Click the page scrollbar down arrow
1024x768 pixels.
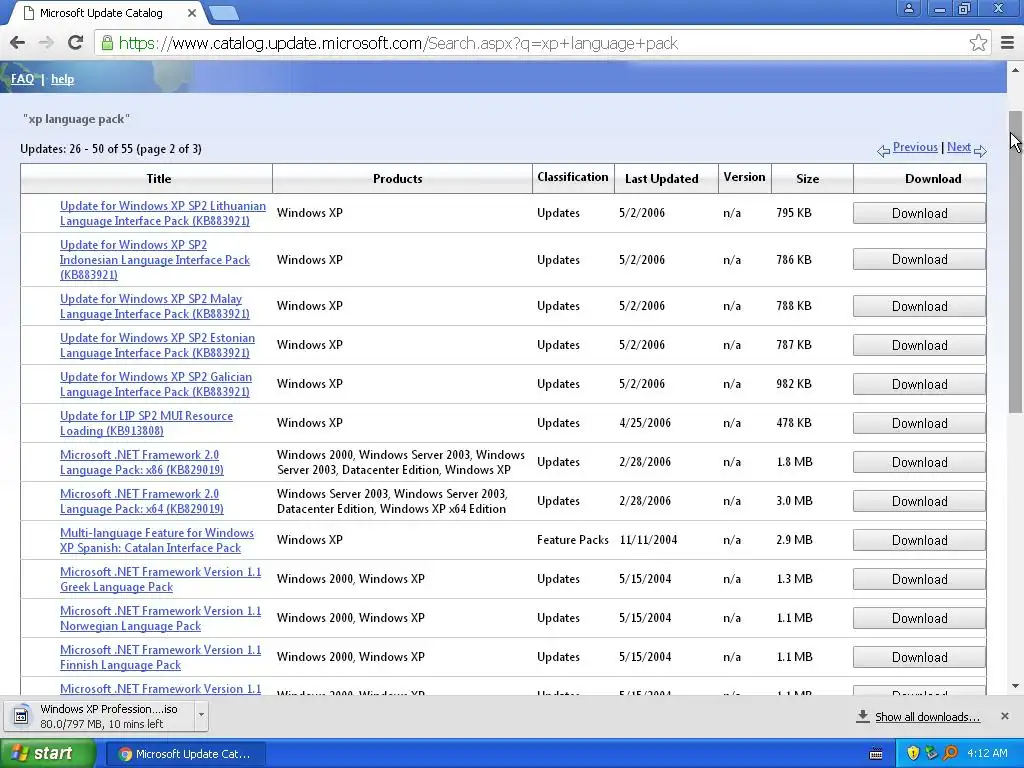(x=1015, y=686)
